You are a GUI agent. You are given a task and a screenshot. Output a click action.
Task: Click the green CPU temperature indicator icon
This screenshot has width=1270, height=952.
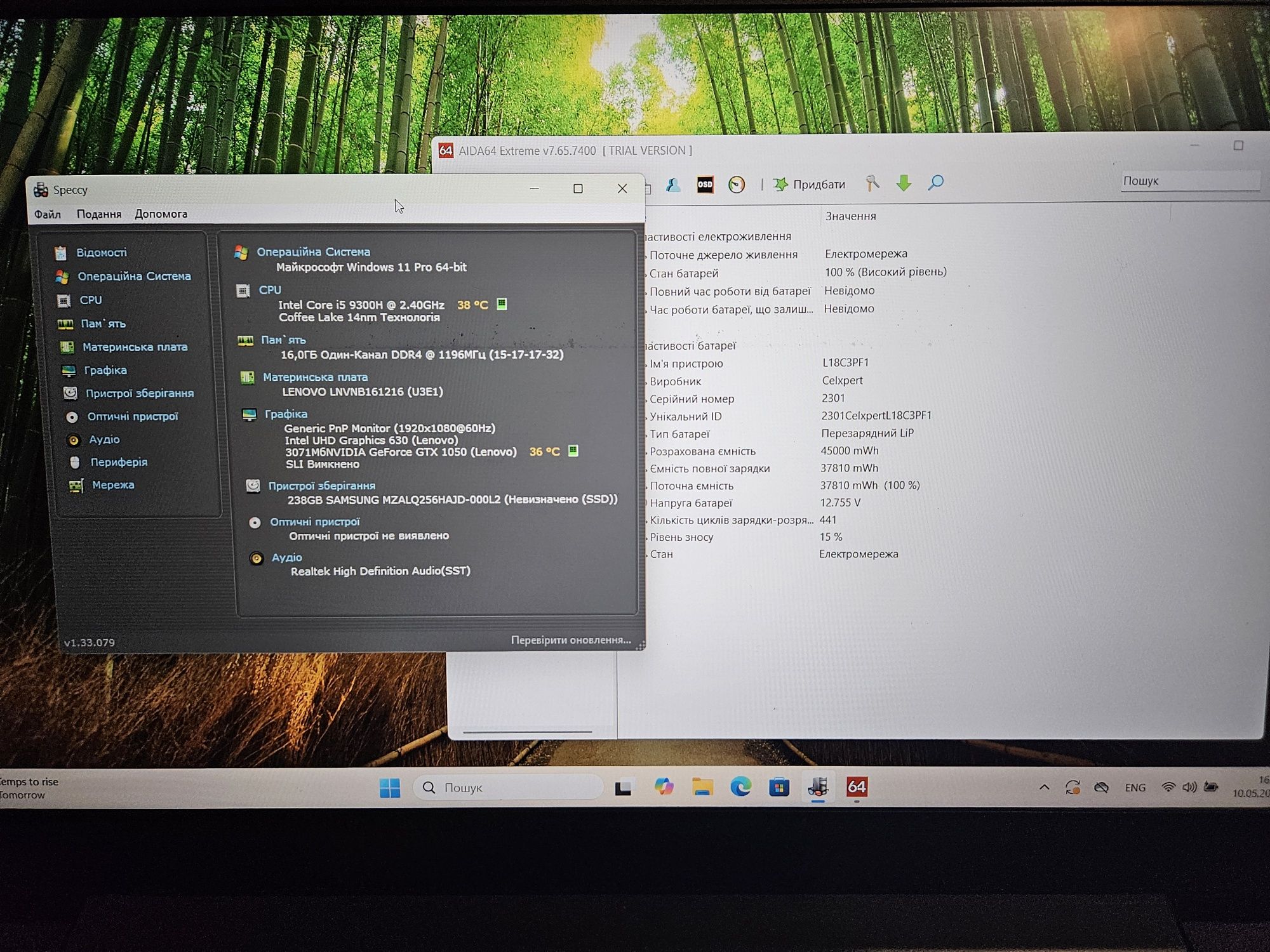[502, 304]
